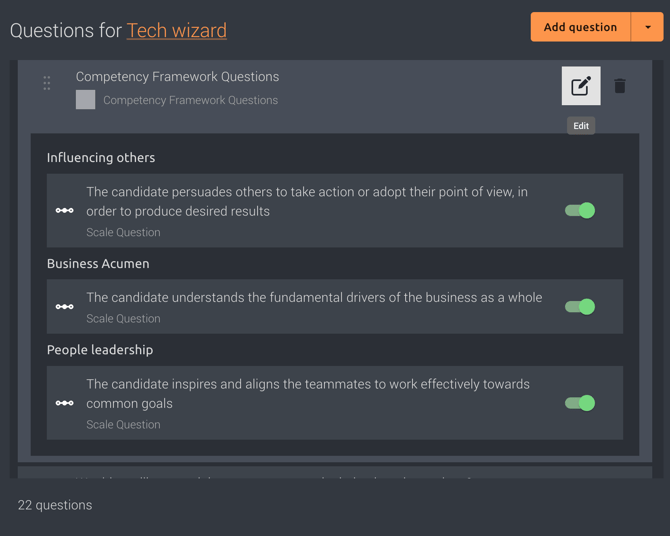Disable the Influencing others question toggle

pos(580,211)
